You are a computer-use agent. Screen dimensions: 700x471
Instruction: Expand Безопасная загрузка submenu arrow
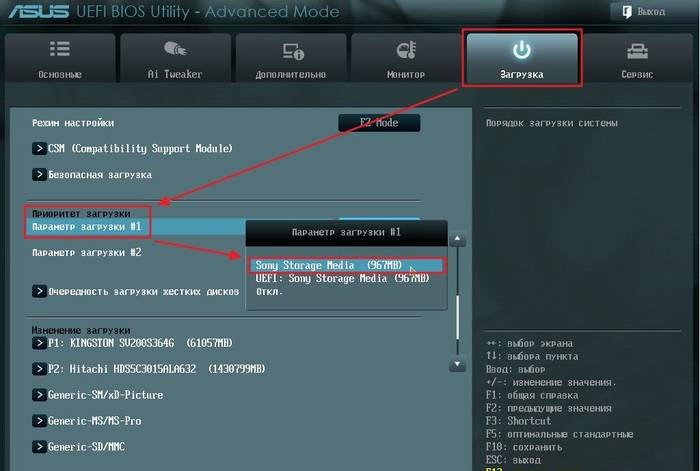(x=39, y=175)
